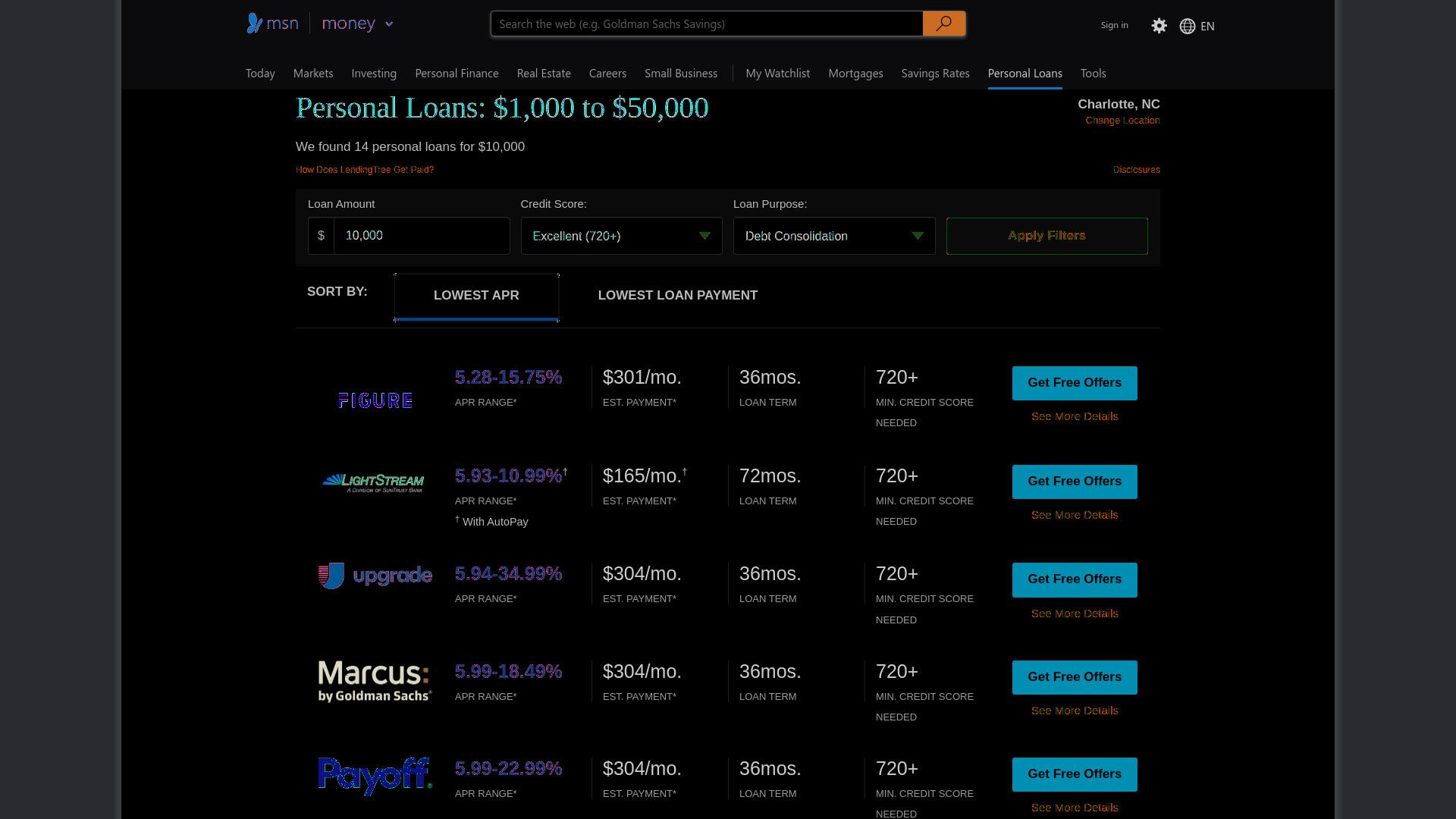Image resolution: width=1456 pixels, height=819 pixels.
Task: Click the Charlotte, NC location text
Action: 1119,105
